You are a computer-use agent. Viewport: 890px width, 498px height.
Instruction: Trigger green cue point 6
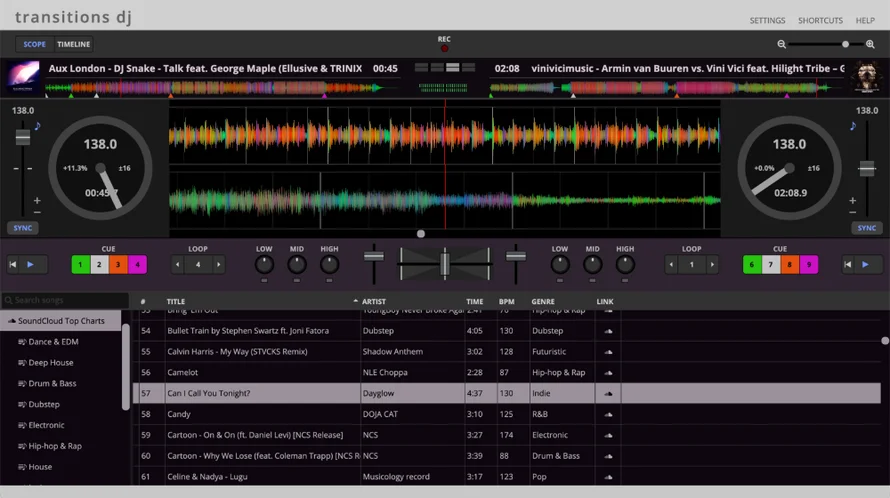[x=752, y=264]
